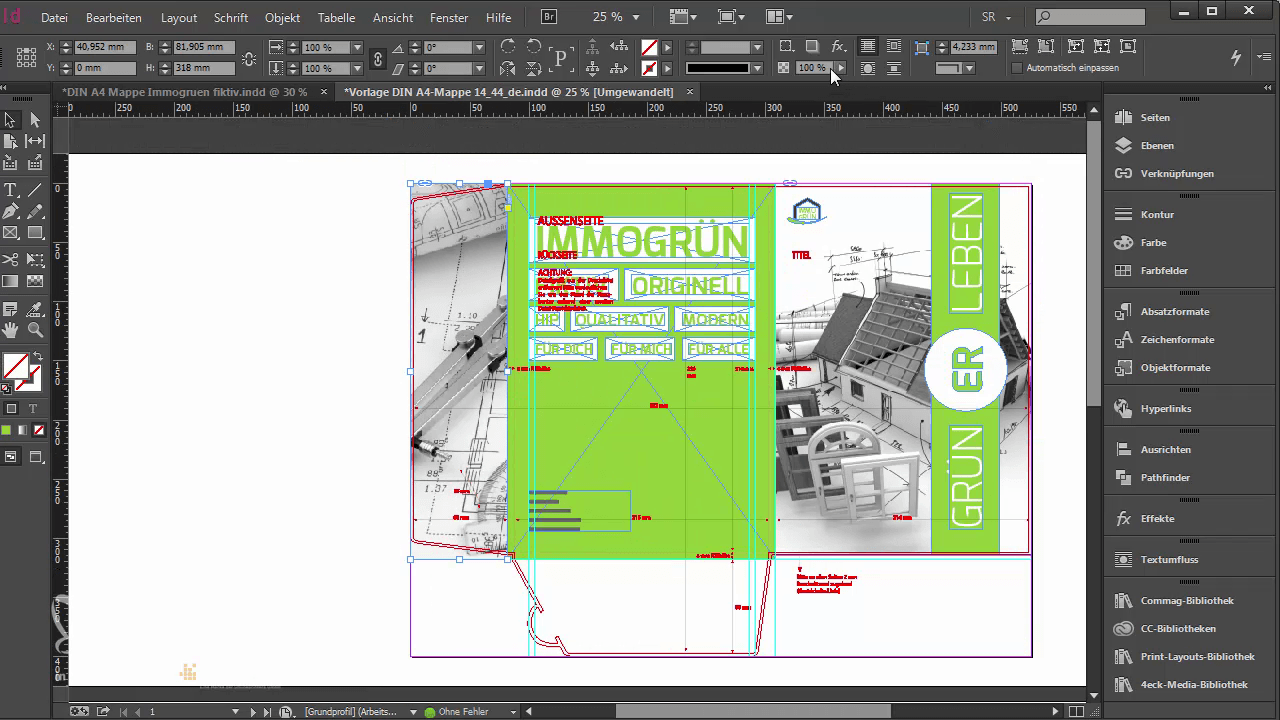Select the Direct Selection tool
Image resolution: width=1280 pixels, height=720 pixels.
[35, 120]
